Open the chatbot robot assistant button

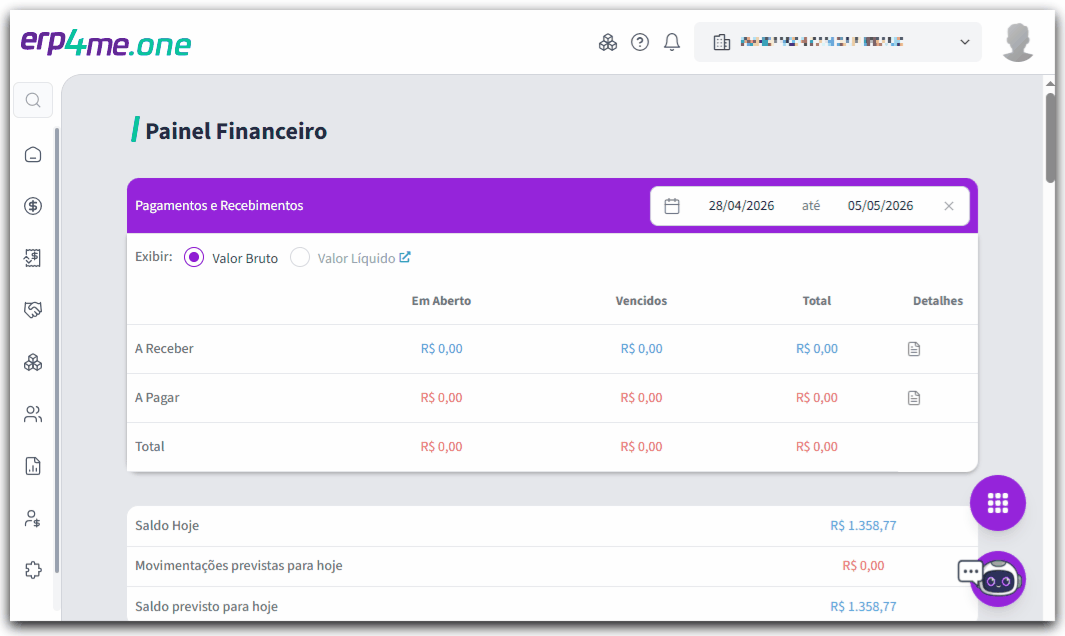point(998,579)
